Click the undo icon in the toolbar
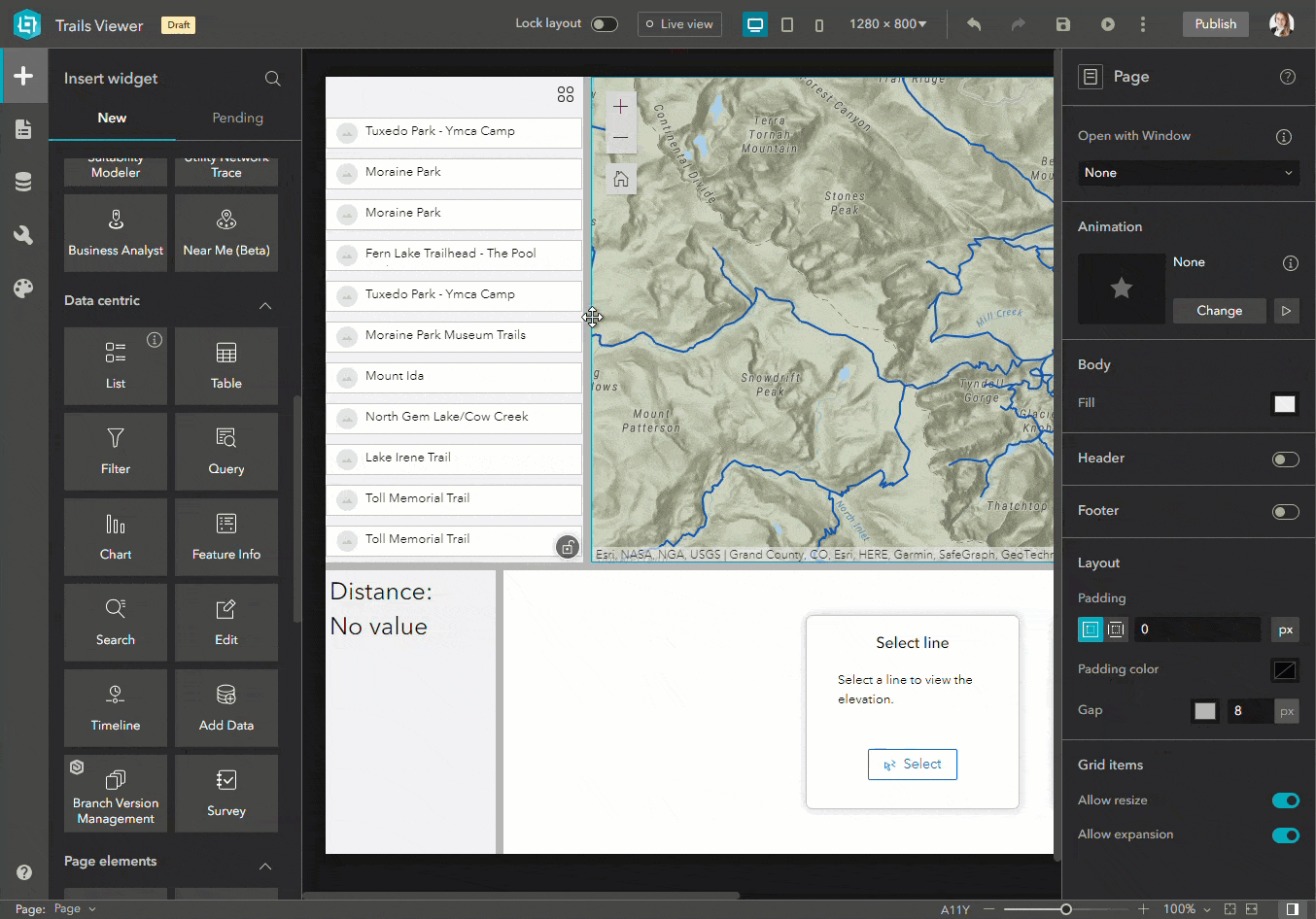This screenshot has height=919, width=1316. click(973, 24)
